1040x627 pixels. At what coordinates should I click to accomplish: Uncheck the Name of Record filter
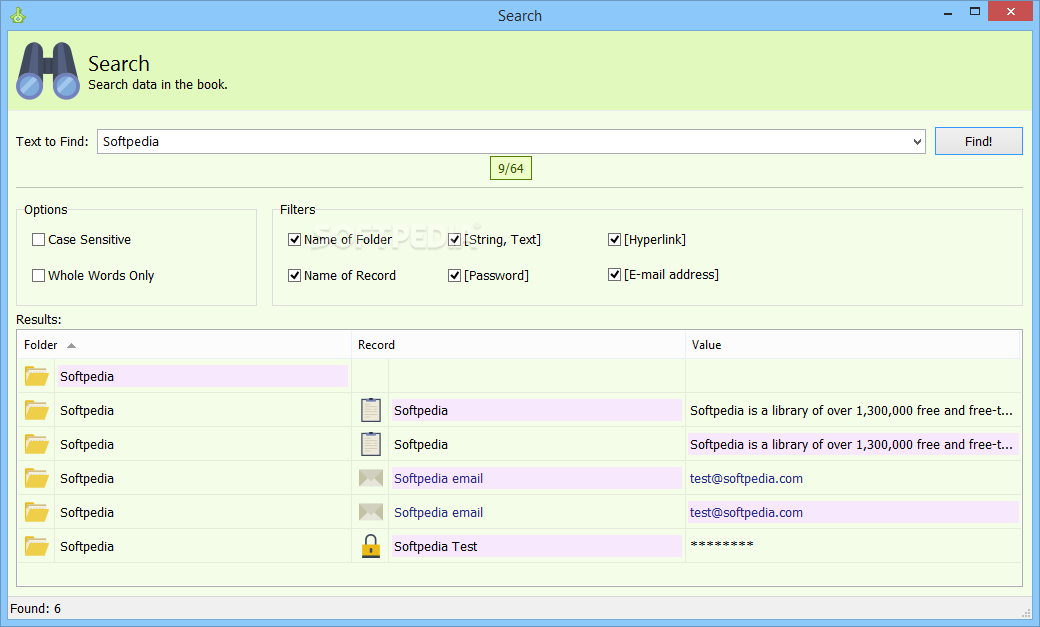coord(294,275)
